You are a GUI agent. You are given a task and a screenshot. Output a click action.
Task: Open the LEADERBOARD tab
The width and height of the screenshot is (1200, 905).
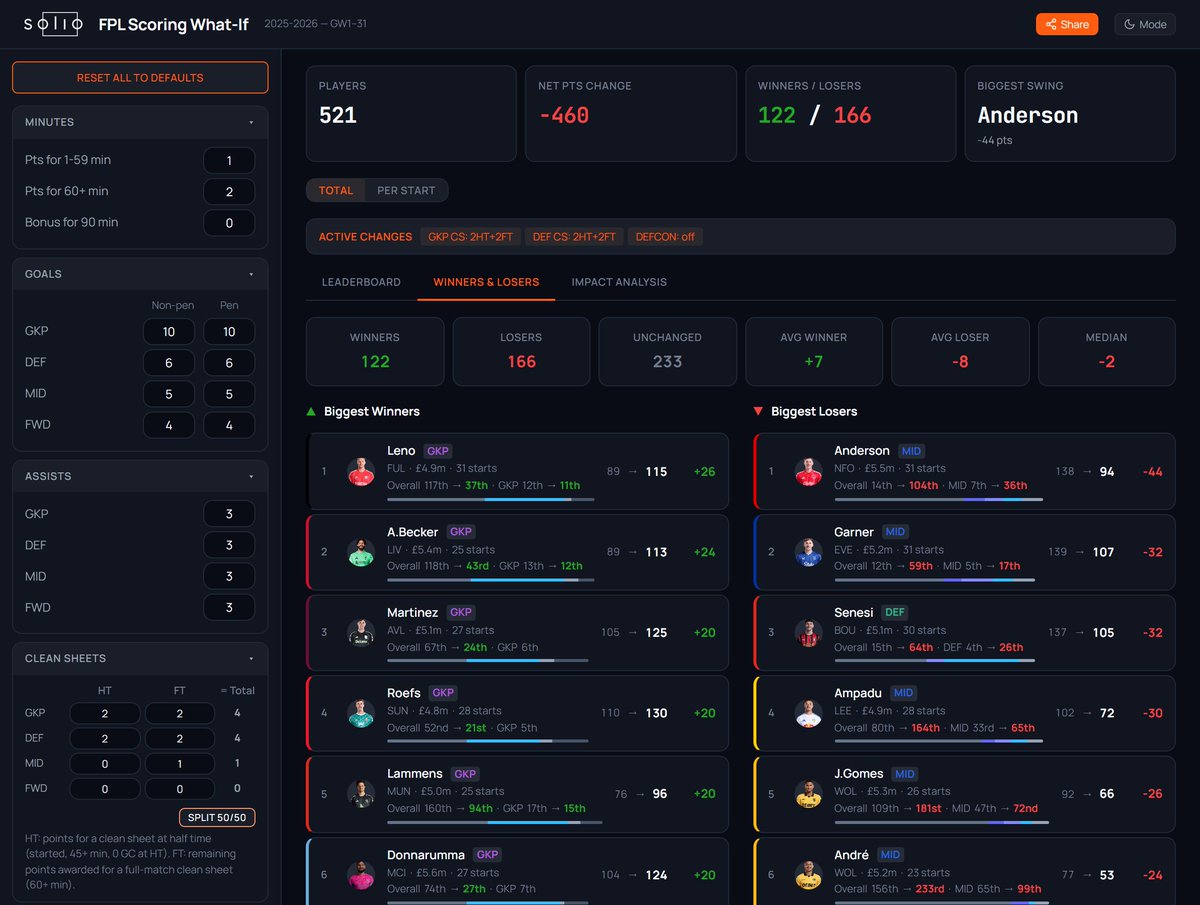(361, 282)
